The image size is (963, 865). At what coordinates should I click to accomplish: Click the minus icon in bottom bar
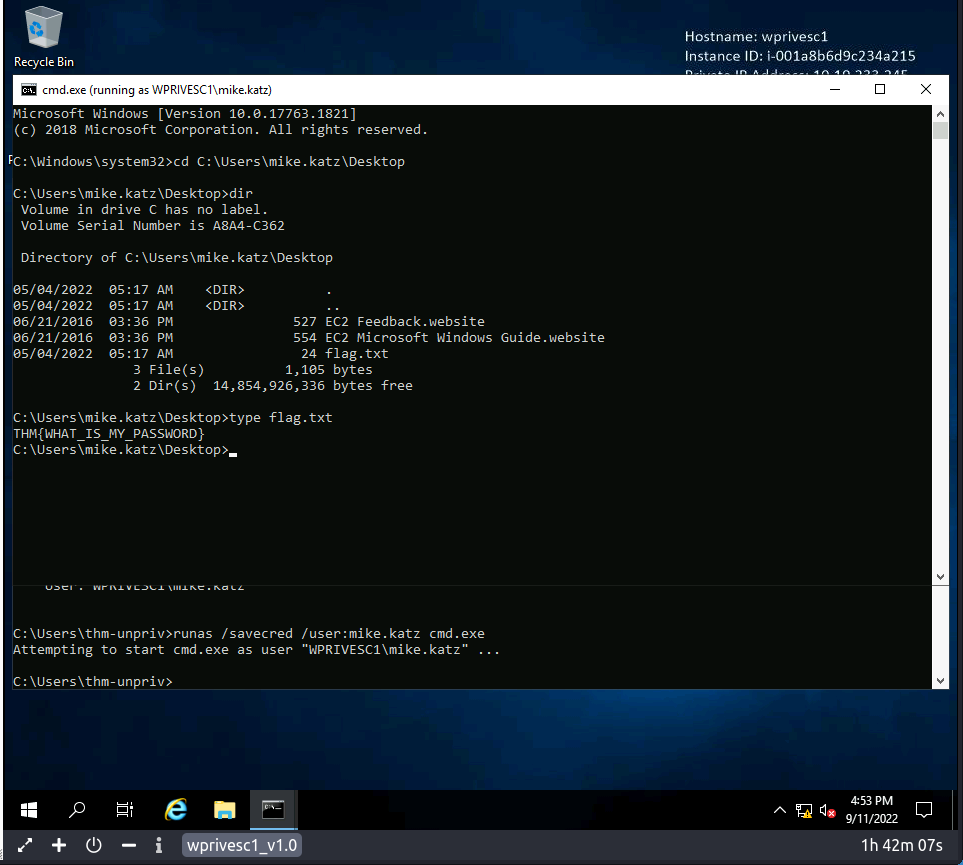[x=128, y=846]
